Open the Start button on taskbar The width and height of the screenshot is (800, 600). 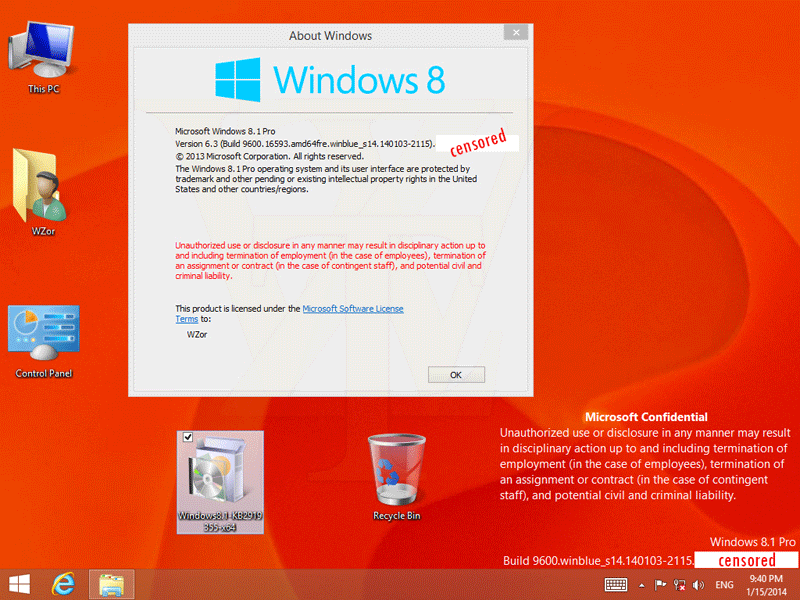point(19,584)
